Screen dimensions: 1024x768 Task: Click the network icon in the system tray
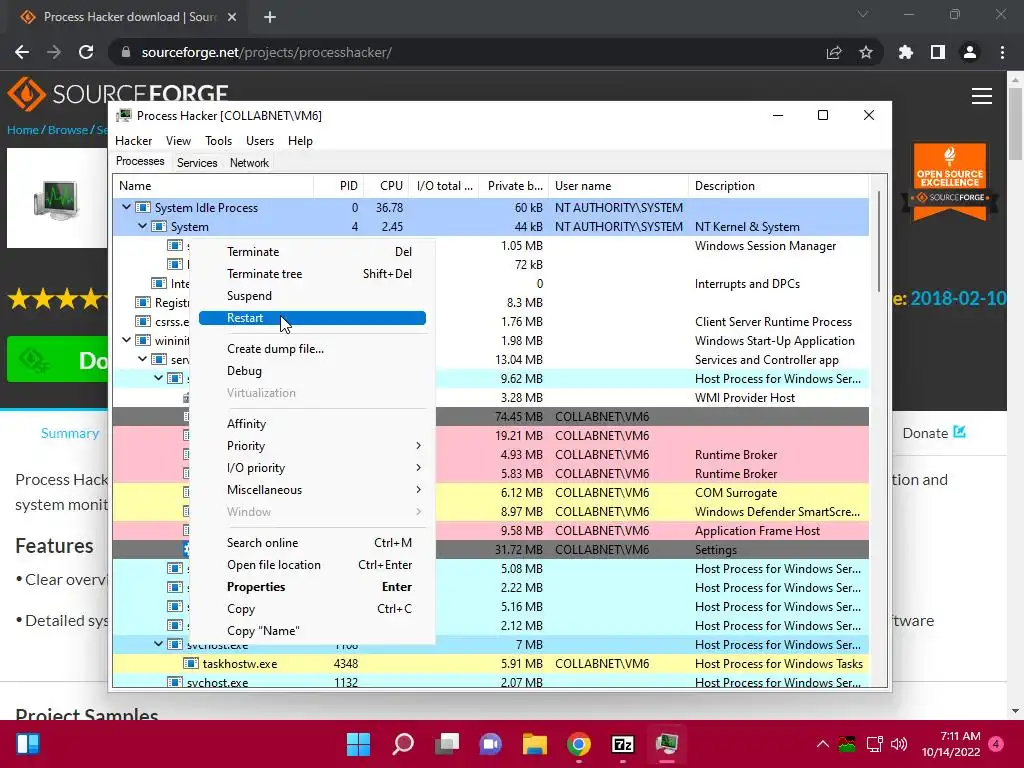coord(874,744)
